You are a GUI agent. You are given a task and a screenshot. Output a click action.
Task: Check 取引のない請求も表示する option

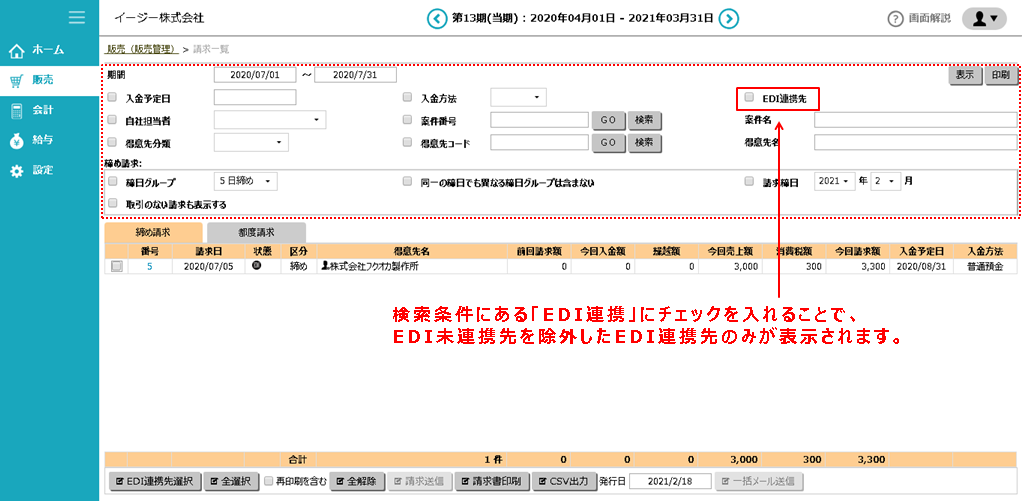pyautogui.click(x=112, y=203)
